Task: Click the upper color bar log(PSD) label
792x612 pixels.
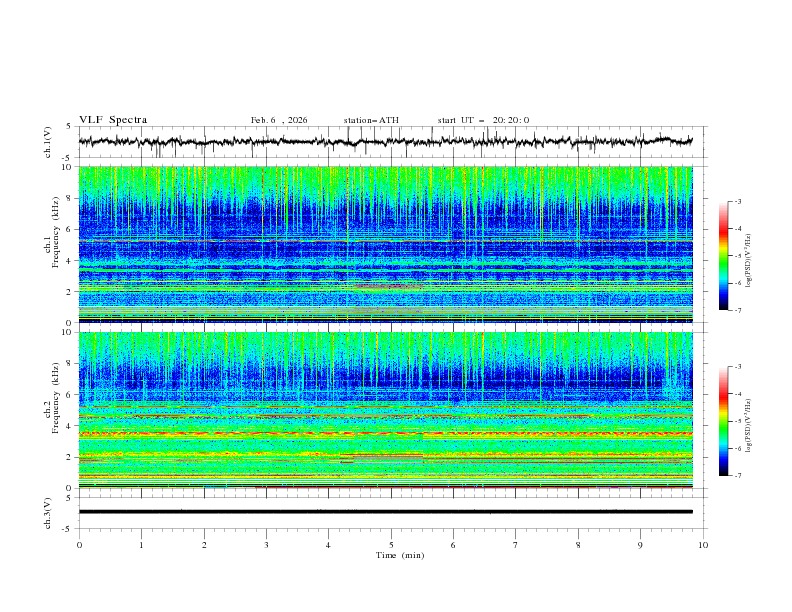Action: [x=749, y=261]
